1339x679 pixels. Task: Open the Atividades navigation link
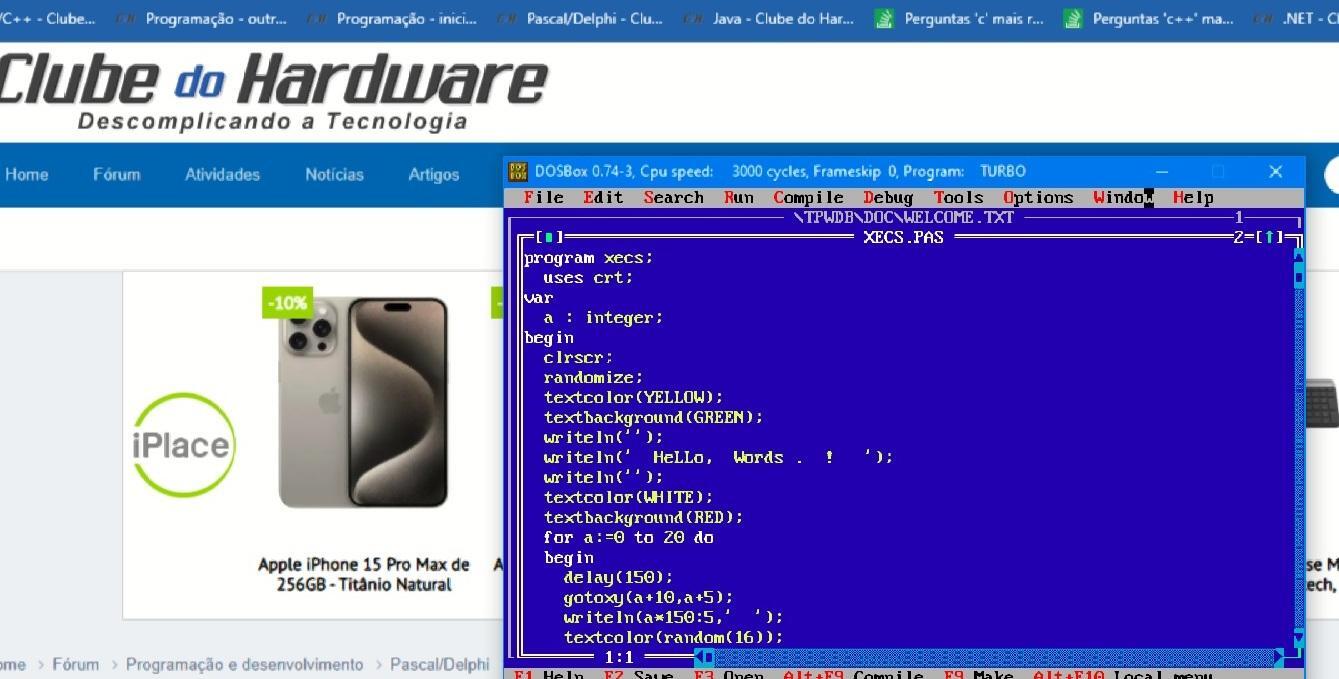tap(222, 174)
